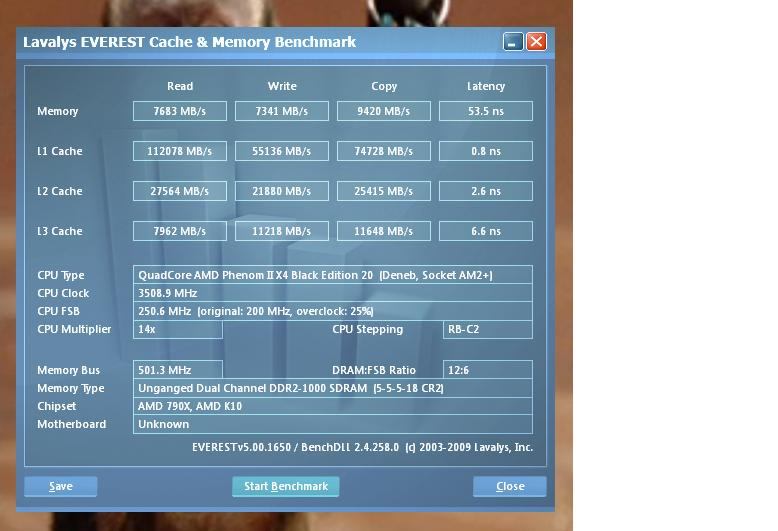This screenshot has height=531, width=778.
Task: Click the L2 Cache row label
Action: [60, 191]
